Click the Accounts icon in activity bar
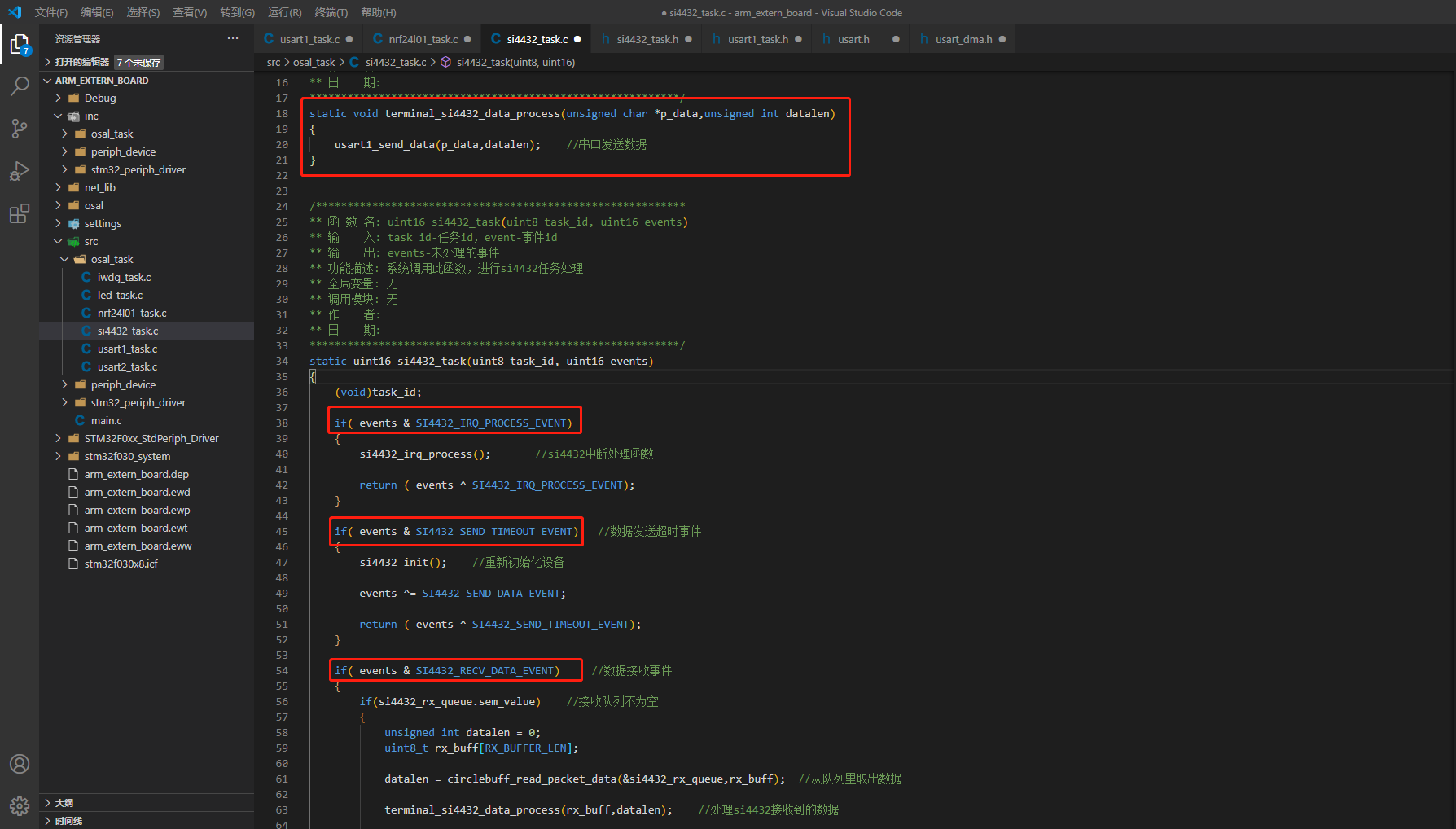Image resolution: width=1456 pixels, height=829 pixels. (20, 764)
